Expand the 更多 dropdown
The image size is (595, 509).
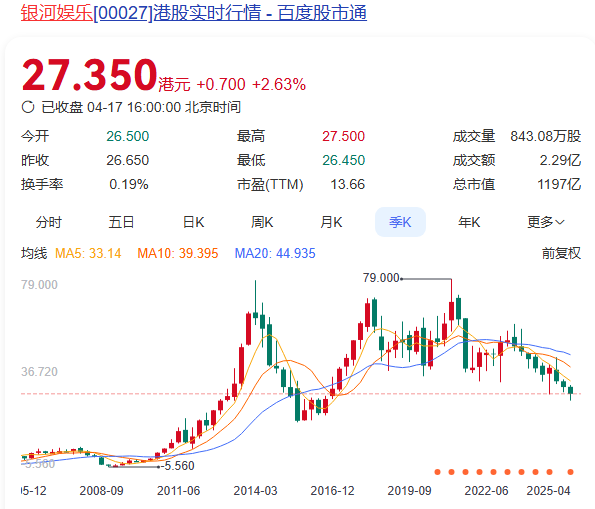(546, 222)
